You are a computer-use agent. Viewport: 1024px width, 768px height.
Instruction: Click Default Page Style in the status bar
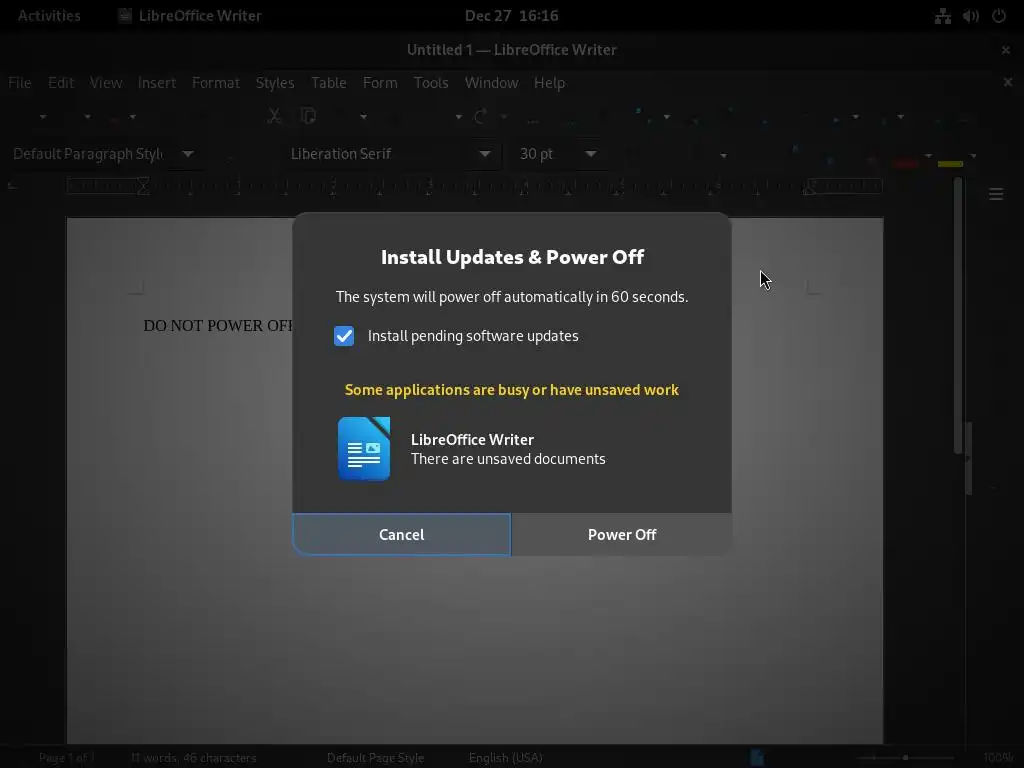(376, 758)
